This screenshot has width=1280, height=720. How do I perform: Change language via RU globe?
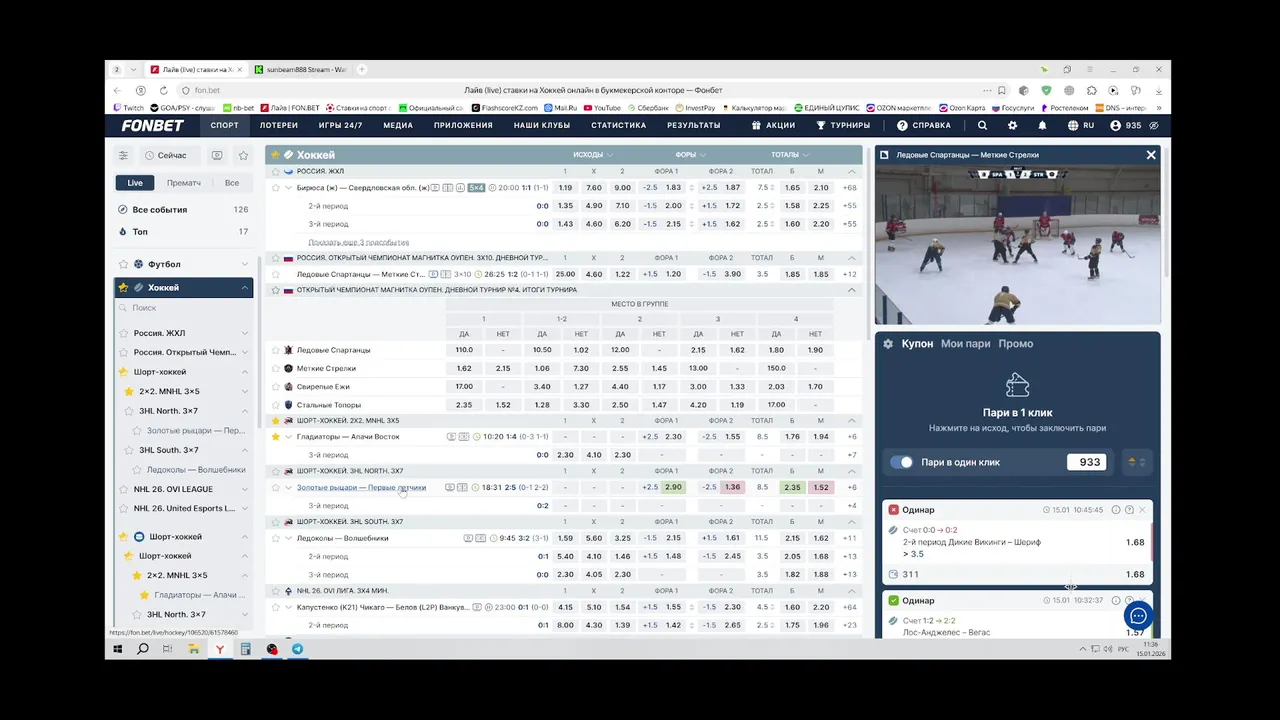tap(1081, 126)
